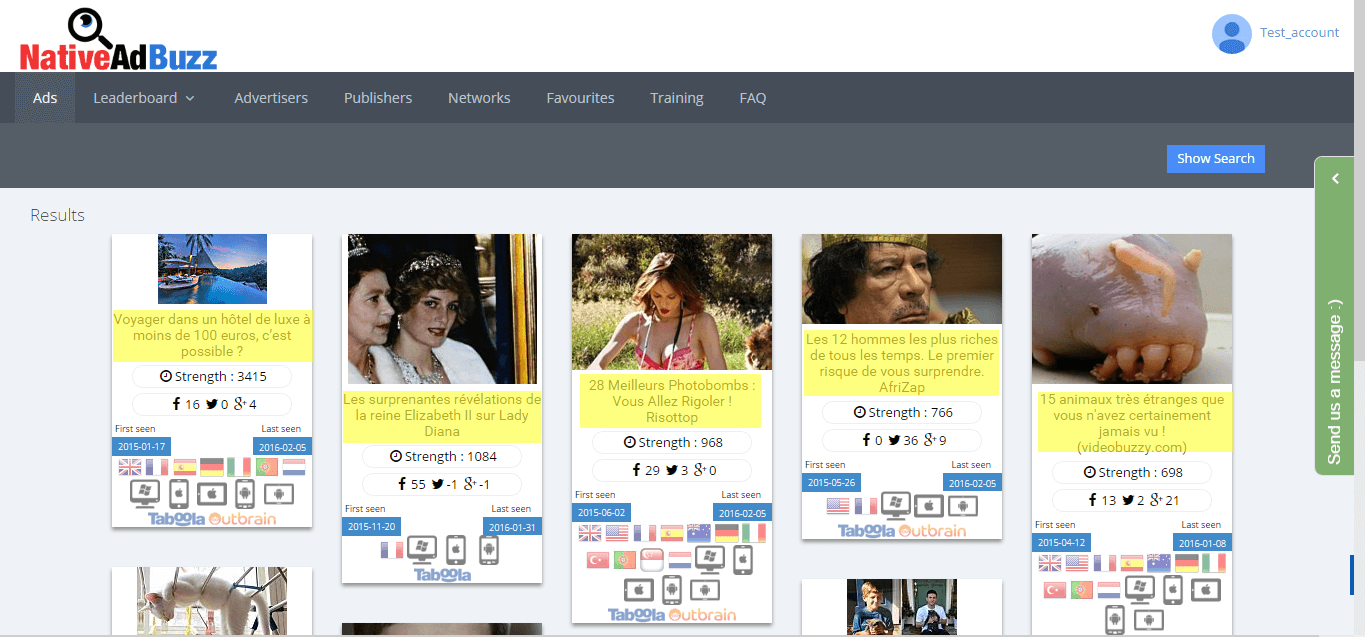1365x637 pixels.
Task: Click the Strength clock icon on the Photobombs ad
Action: coord(631,442)
